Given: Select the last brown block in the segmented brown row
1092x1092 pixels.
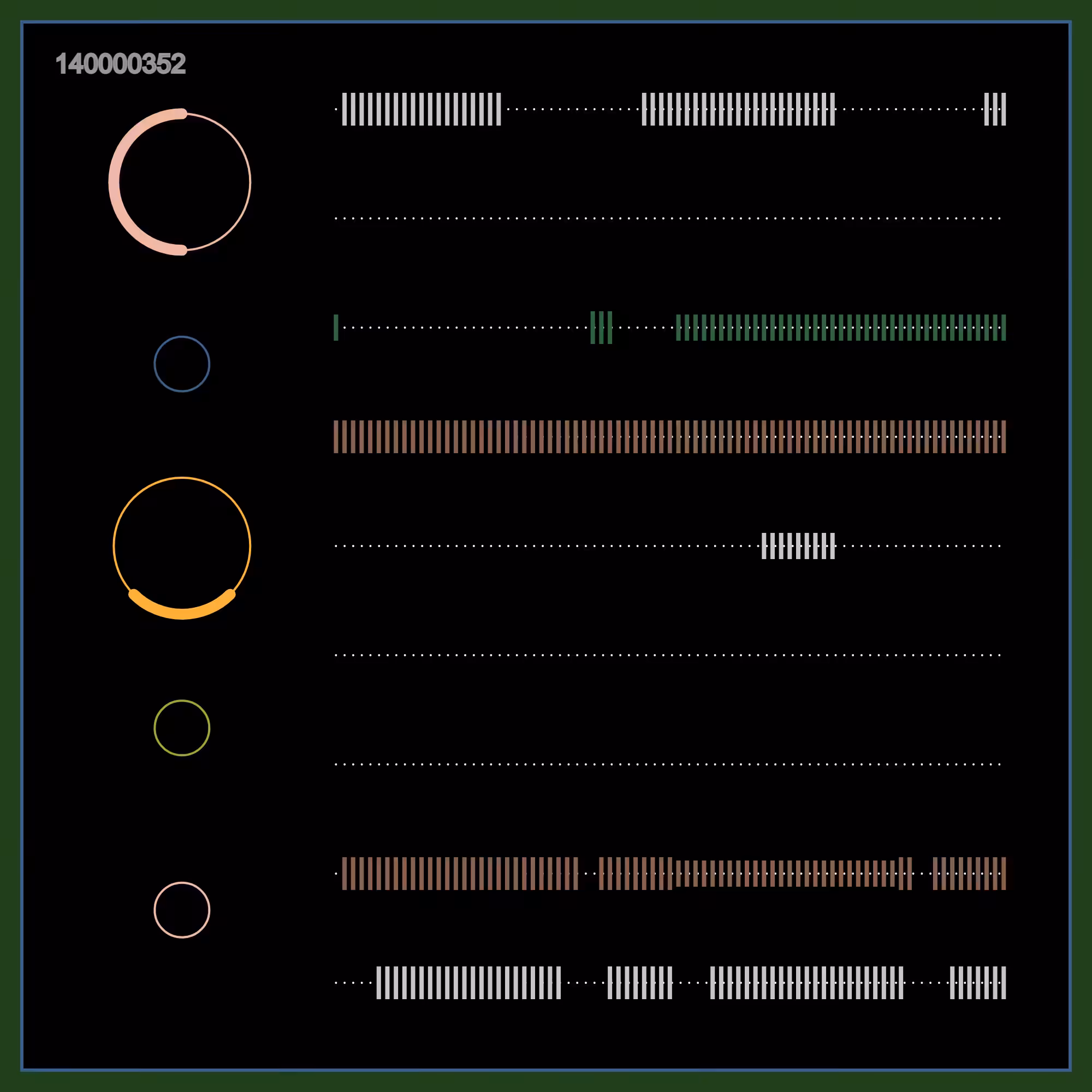Looking at the screenshot, I should tap(969, 874).
